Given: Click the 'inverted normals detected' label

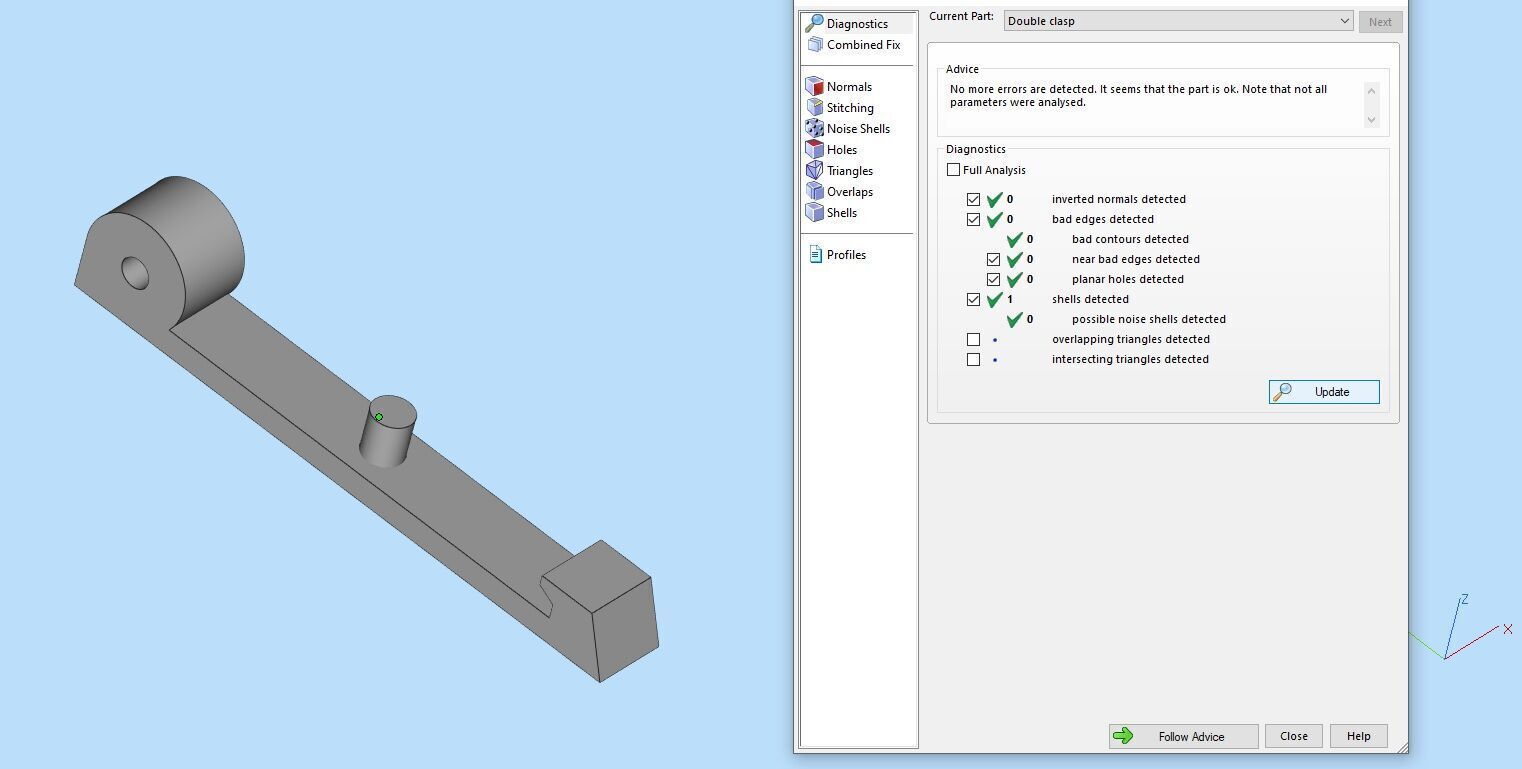Looking at the screenshot, I should pyautogui.click(x=1119, y=199).
